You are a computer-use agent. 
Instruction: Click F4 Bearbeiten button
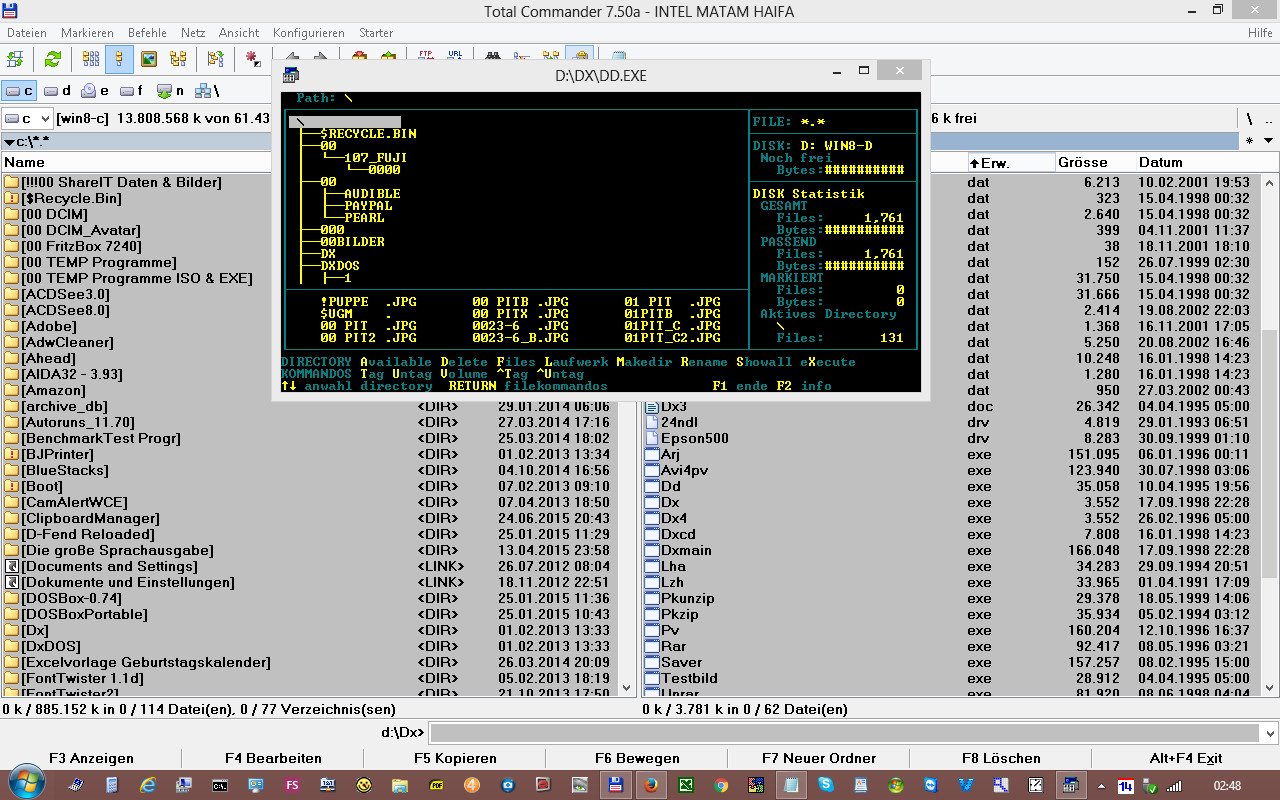tap(273, 758)
